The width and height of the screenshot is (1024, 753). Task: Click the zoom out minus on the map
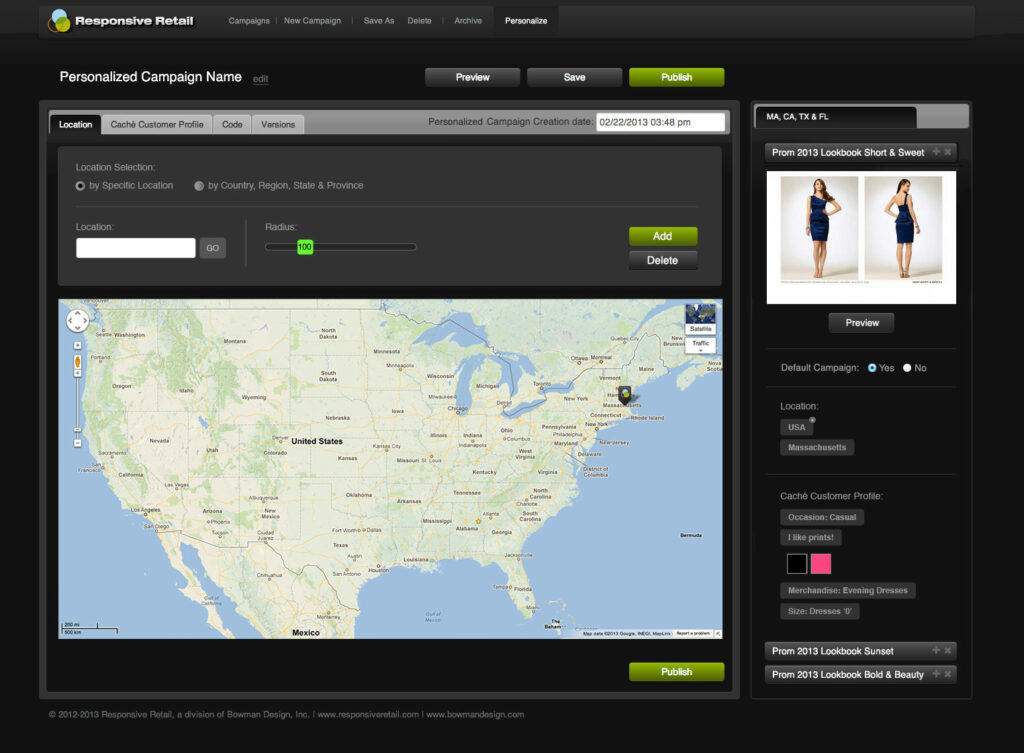(x=78, y=443)
